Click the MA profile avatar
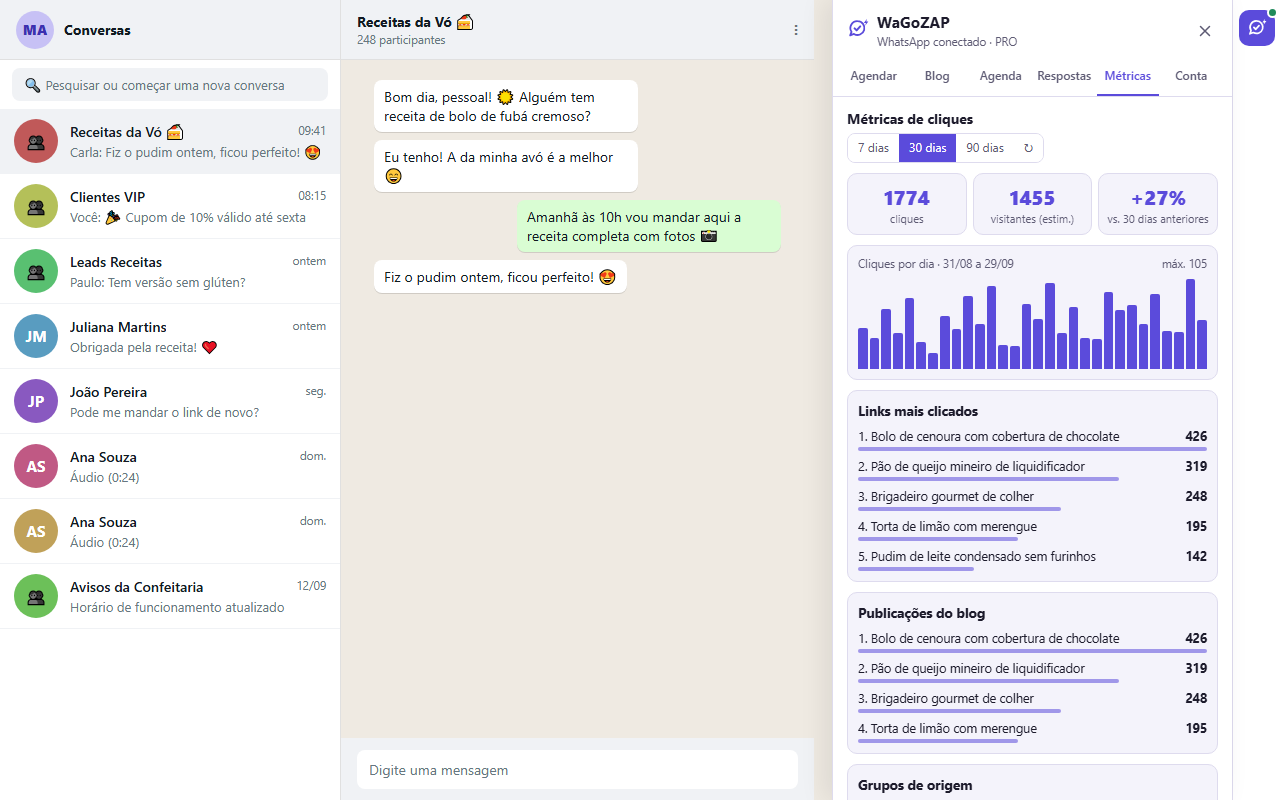1280x800 pixels. click(x=35, y=30)
